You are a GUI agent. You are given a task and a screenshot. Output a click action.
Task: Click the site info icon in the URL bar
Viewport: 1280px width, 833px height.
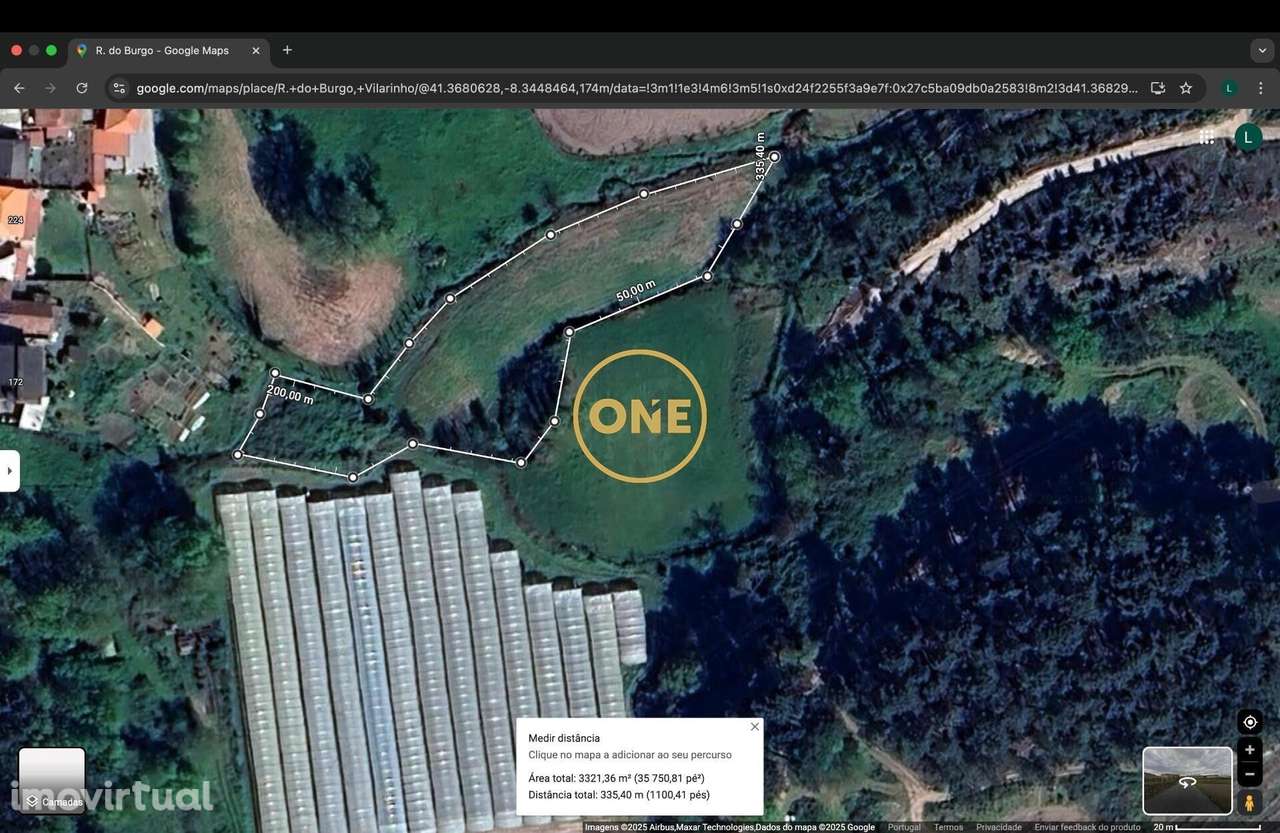pyautogui.click(x=119, y=88)
